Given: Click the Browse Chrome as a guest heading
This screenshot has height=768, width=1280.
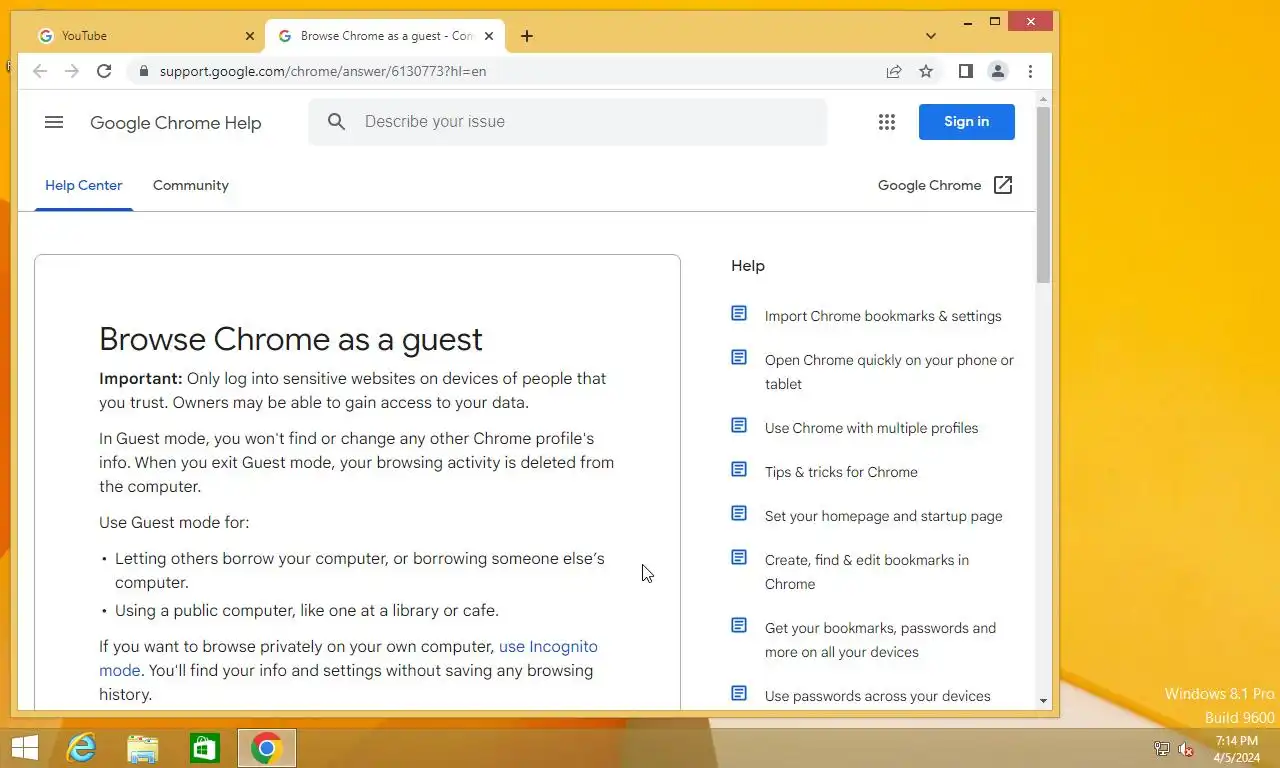Looking at the screenshot, I should (291, 339).
